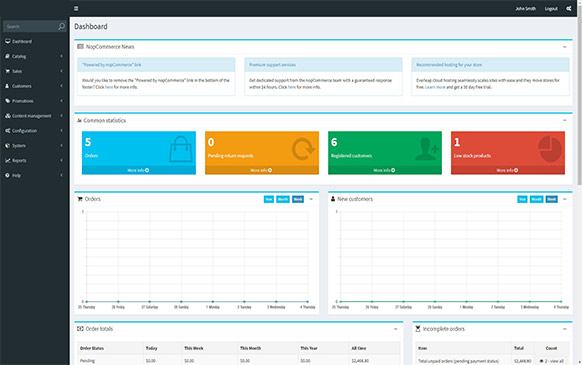The height and width of the screenshot is (365, 582).
Task: Switch Orders chart to Month view
Action: [x=283, y=199]
